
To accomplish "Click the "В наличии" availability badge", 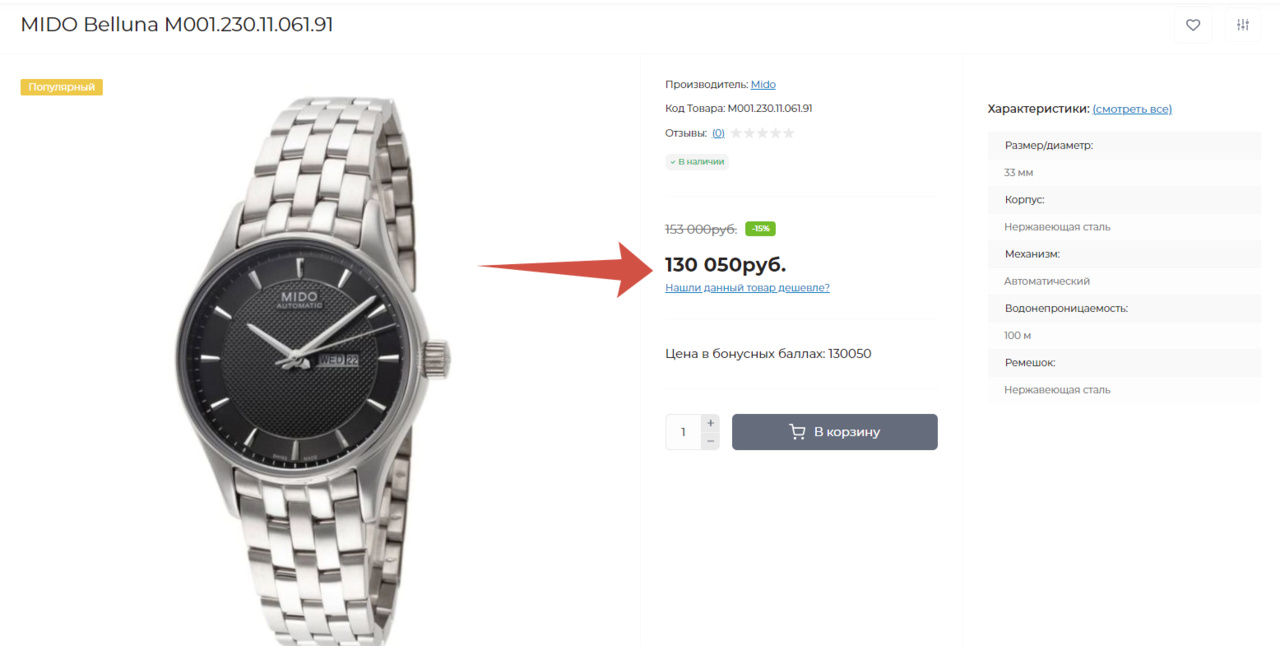I will point(697,161).
